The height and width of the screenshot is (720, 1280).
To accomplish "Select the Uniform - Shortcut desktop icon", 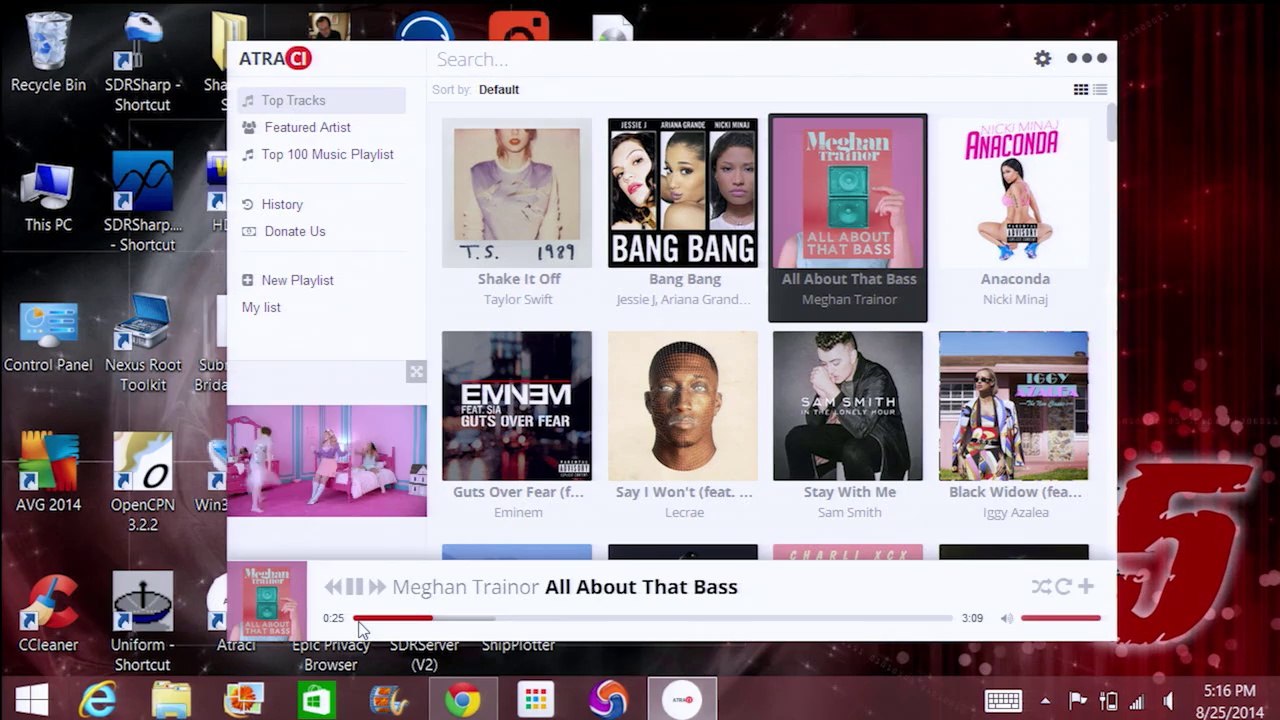I will click(142, 621).
